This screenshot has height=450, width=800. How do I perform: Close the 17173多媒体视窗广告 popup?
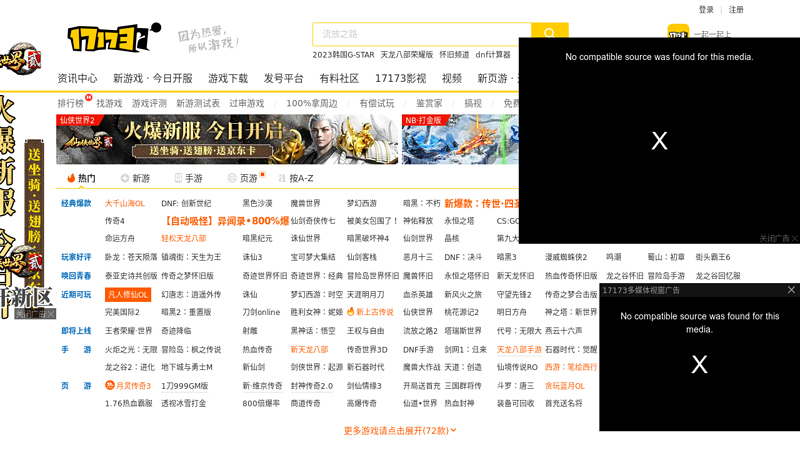tap(791, 290)
